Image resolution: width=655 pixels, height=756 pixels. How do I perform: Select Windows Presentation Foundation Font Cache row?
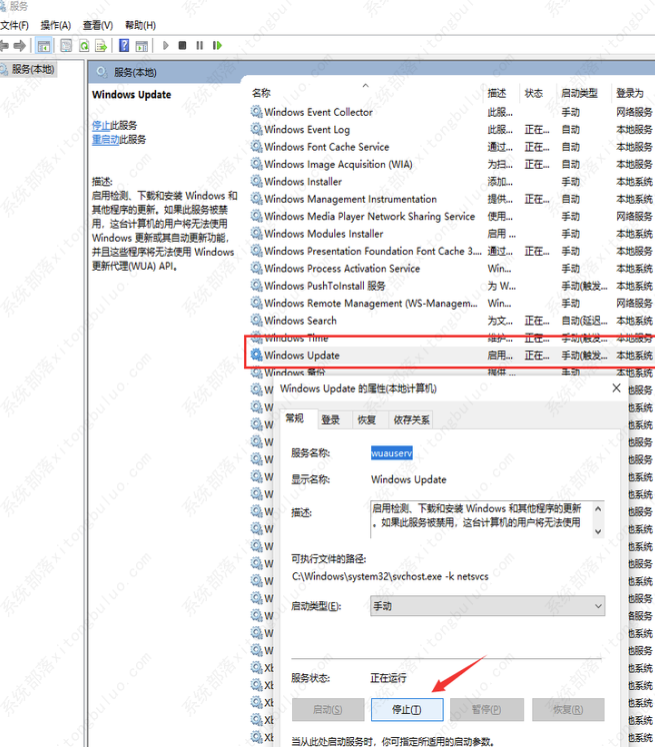tap(373, 251)
